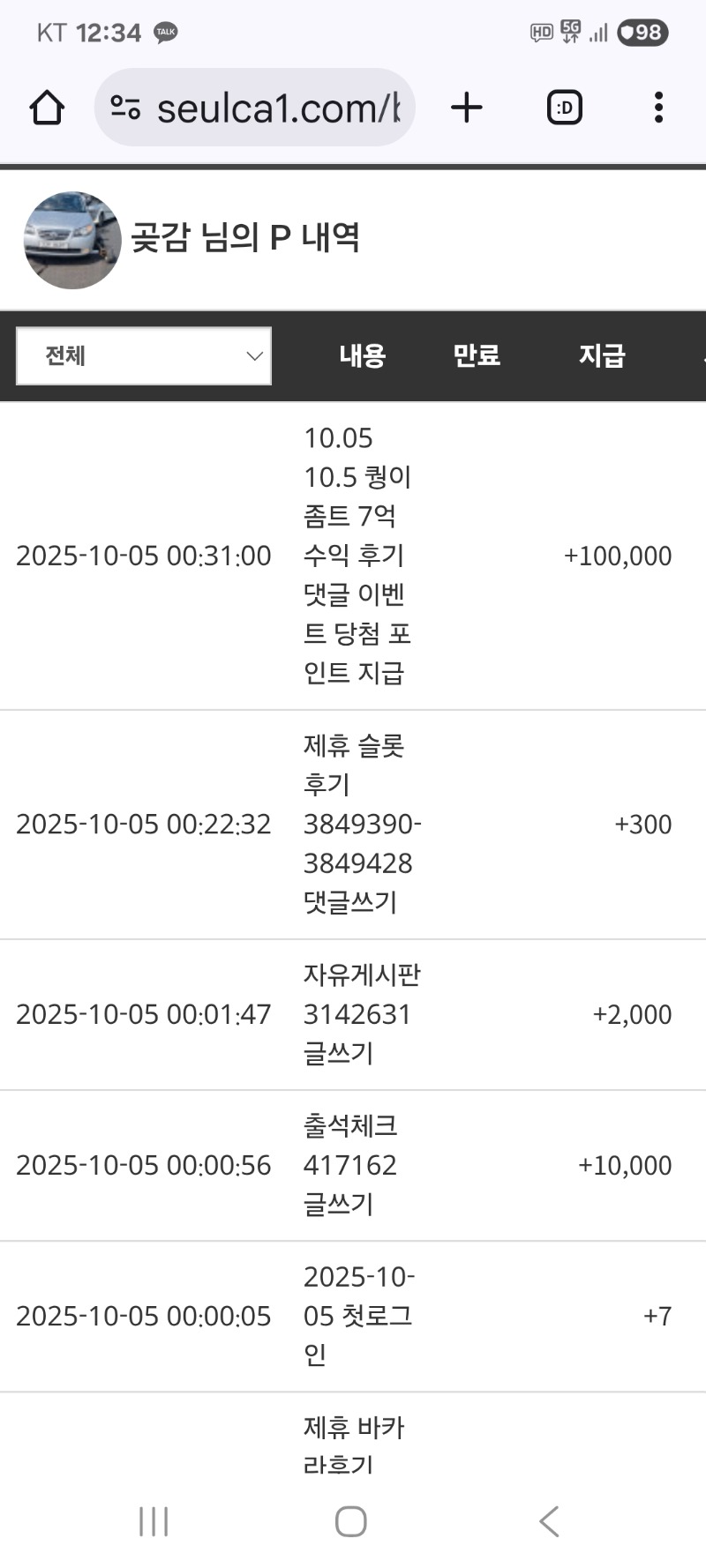Screen dimensions: 706x1568
Task: Open the 자유게시판 3142631 글쓰기 entry
Action: (x=361, y=1014)
